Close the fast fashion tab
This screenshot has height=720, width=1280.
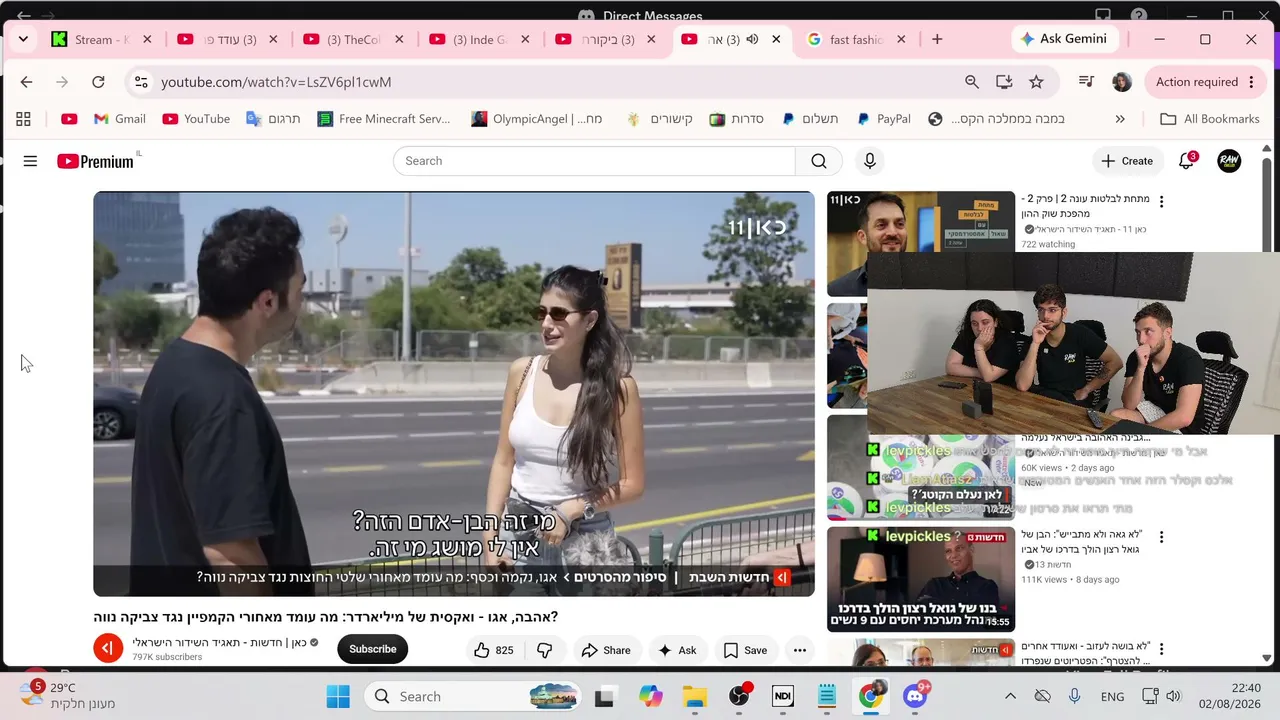pos(901,39)
